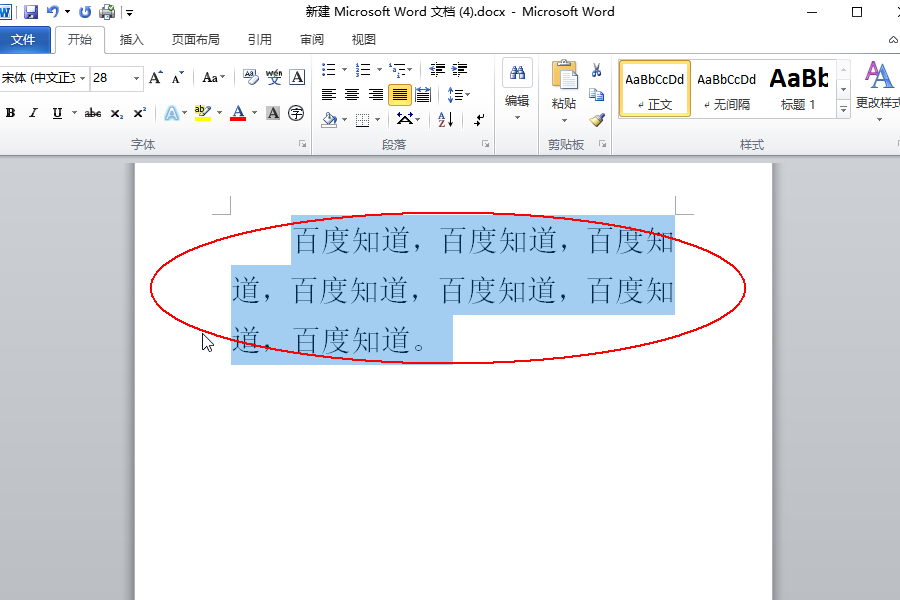
Task: Expand multilevel list options
Action: (409, 70)
